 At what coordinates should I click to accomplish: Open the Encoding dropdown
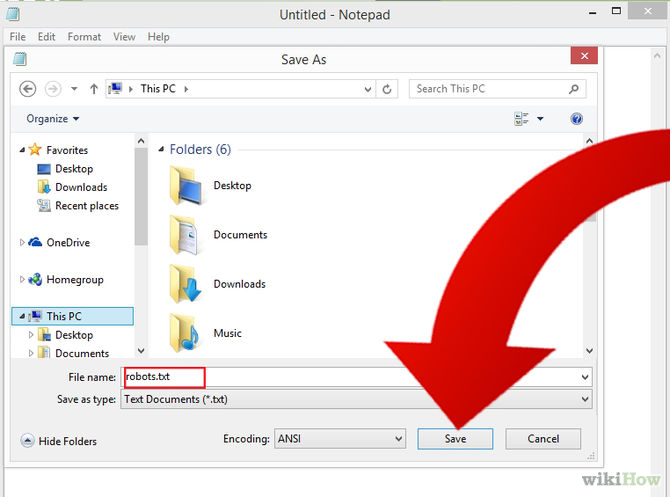(x=339, y=439)
